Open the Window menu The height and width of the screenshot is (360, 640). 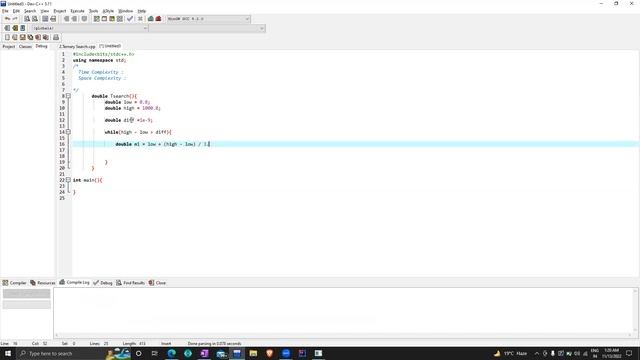125,11
